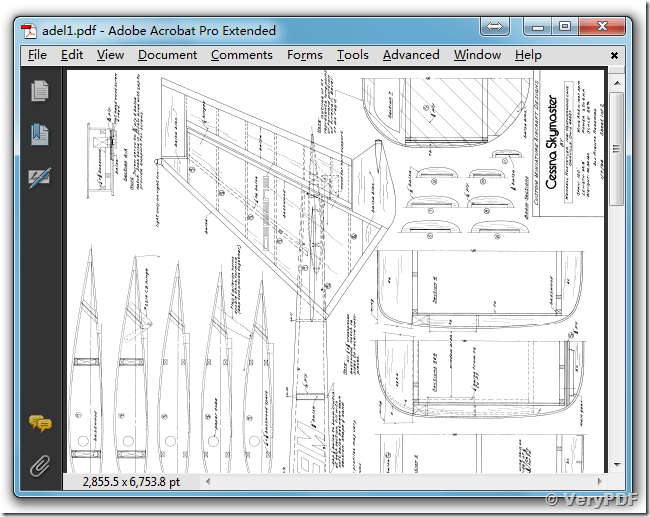Open the Advanced menu
The height and width of the screenshot is (517, 650).
point(411,55)
